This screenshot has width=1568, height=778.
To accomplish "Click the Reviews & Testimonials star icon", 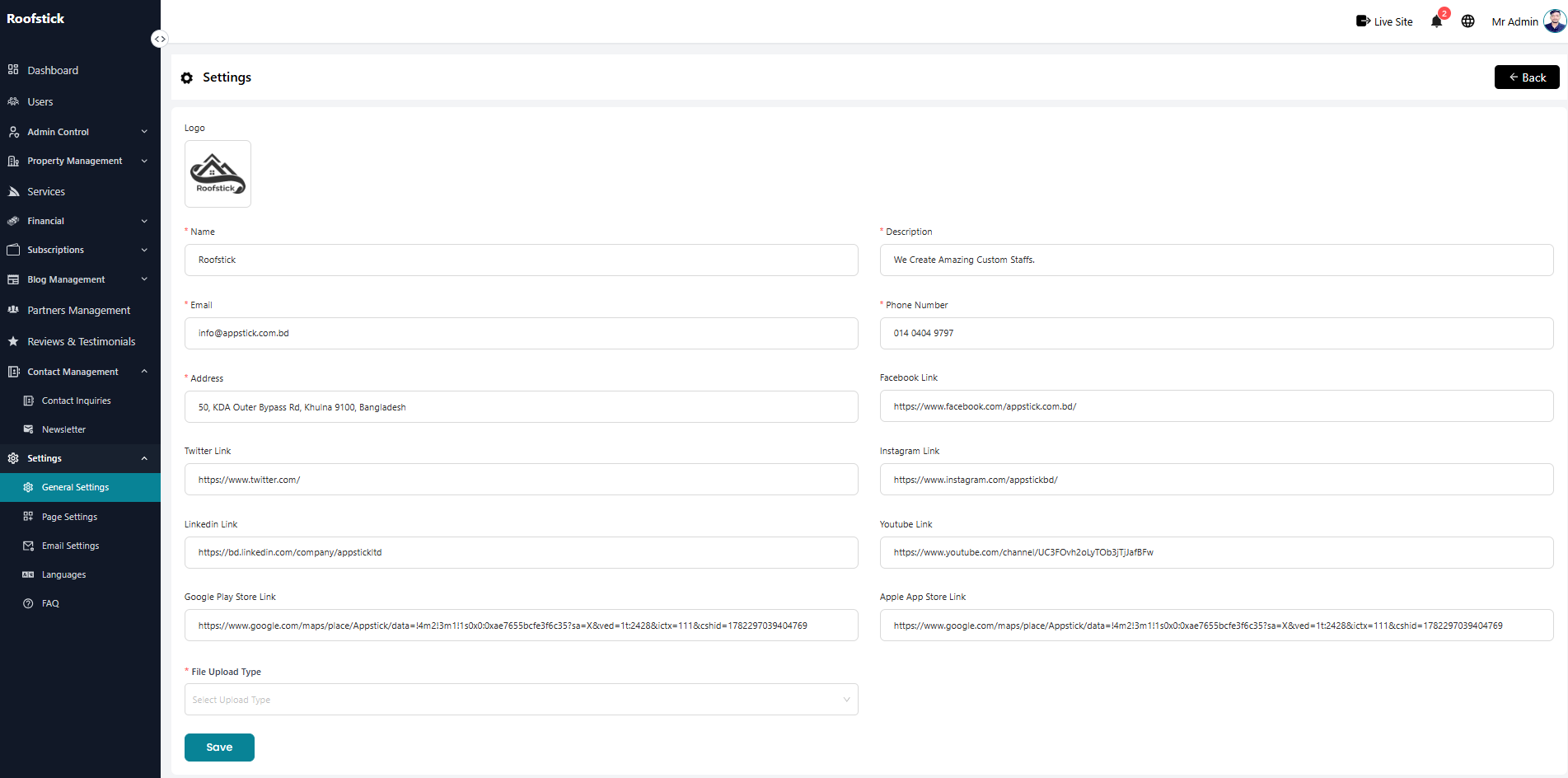I will pos(13,341).
